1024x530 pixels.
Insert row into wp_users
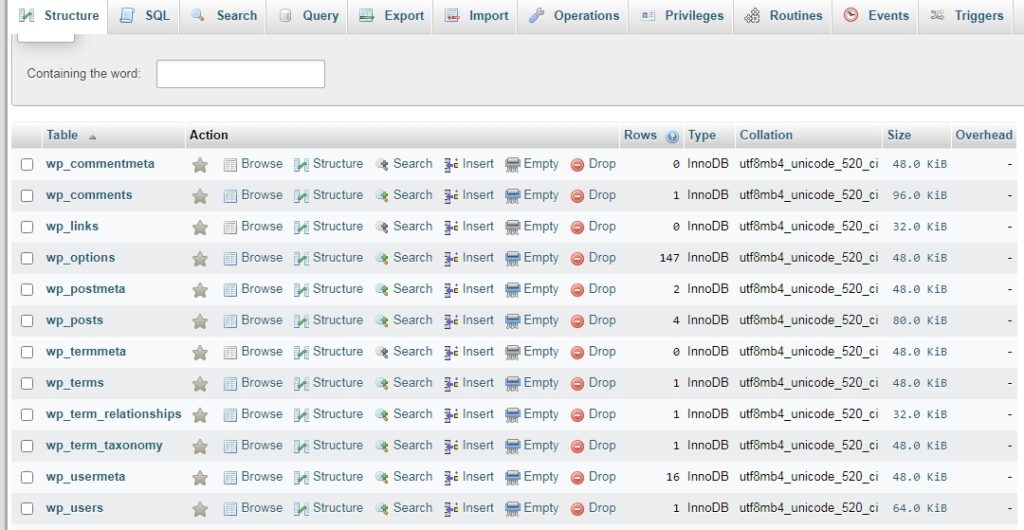click(469, 508)
